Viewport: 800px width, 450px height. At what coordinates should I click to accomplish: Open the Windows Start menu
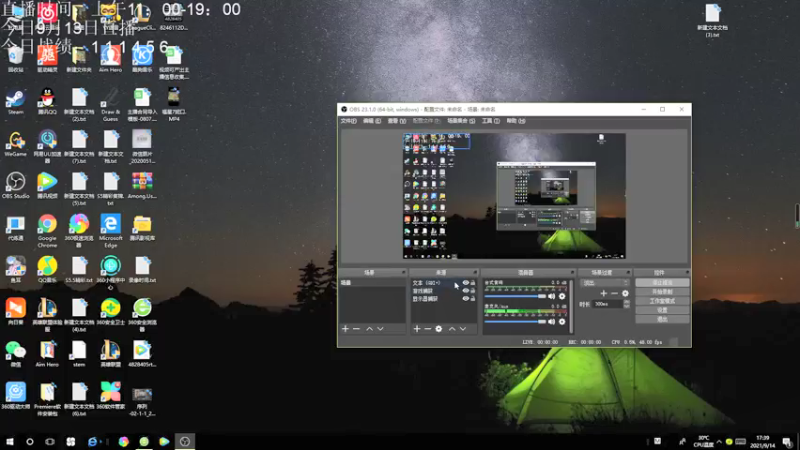tap(10, 442)
